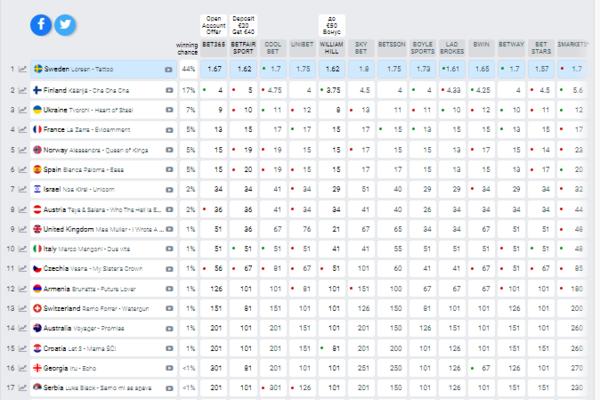Screen dimensions: 600x400
Task: Open the France La Zarra entry
Action: click(x=86, y=130)
